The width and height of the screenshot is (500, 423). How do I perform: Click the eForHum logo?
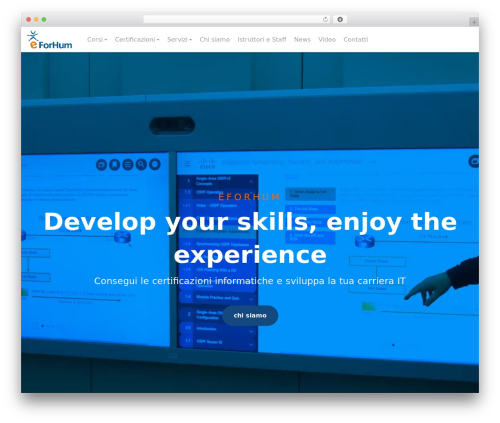point(50,40)
